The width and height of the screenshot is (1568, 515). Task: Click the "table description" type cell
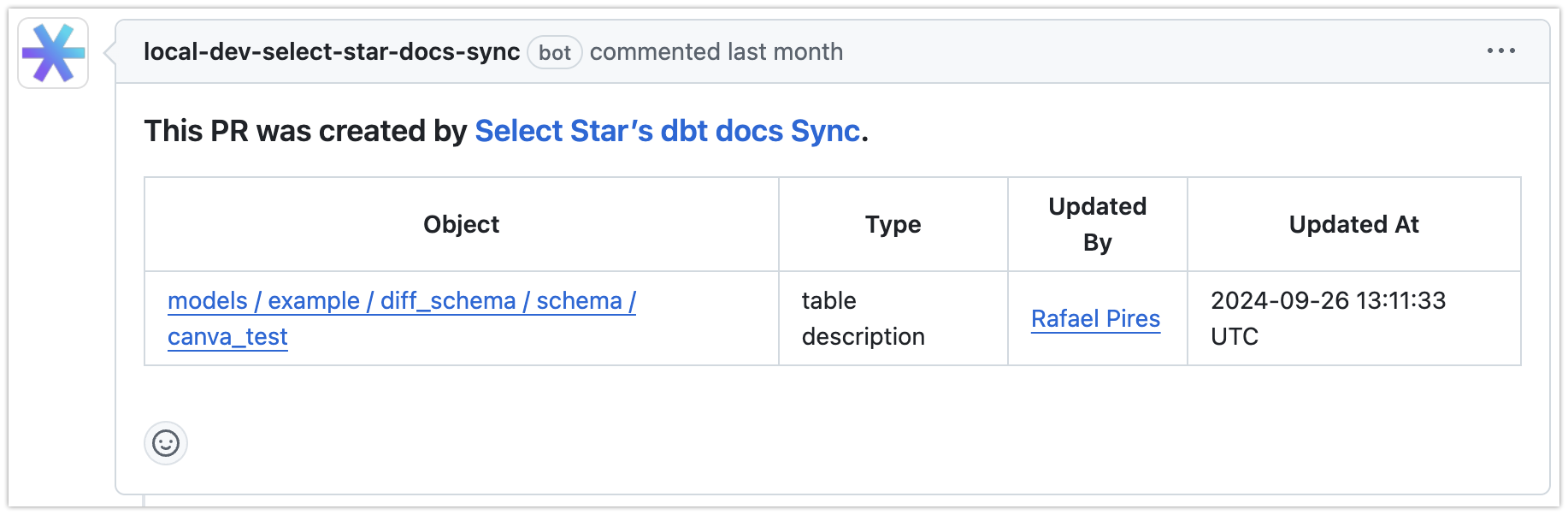[863, 318]
